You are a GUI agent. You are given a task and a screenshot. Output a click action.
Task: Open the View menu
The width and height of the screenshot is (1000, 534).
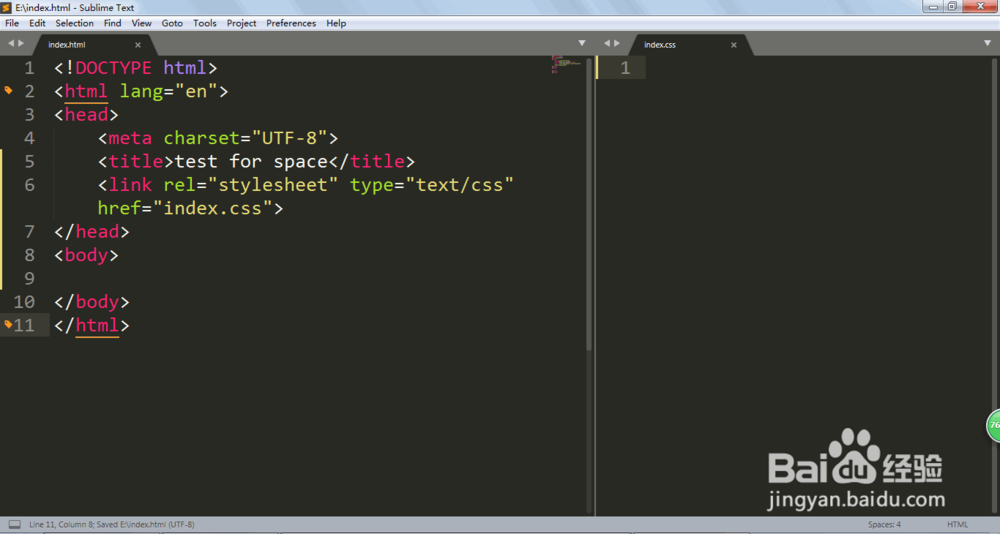tap(142, 23)
